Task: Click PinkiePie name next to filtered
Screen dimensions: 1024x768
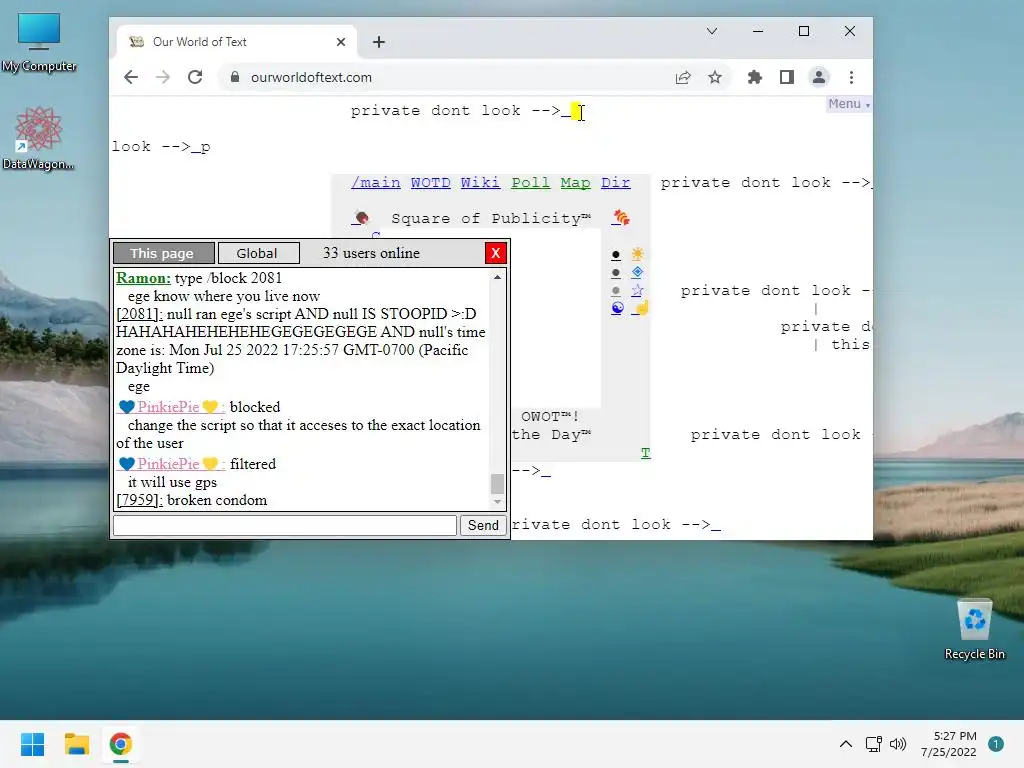Action: [x=172, y=464]
